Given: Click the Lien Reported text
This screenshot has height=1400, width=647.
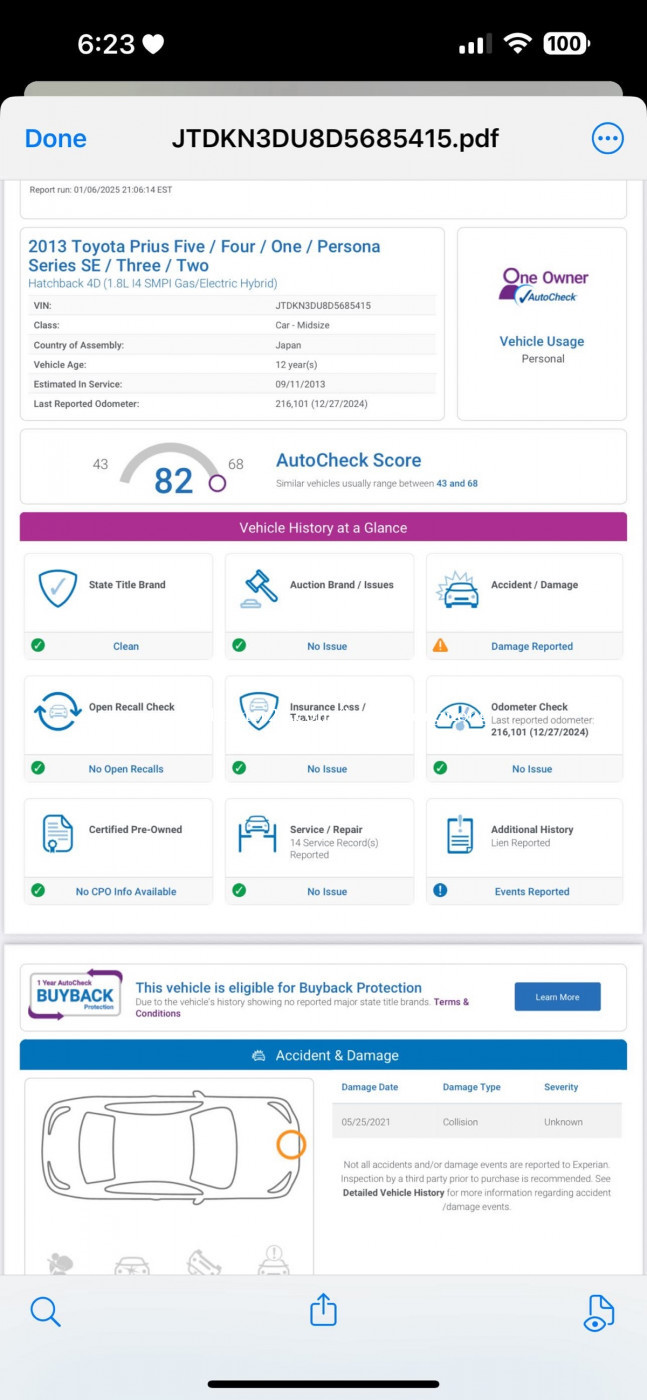Looking at the screenshot, I should click(520, 843).
